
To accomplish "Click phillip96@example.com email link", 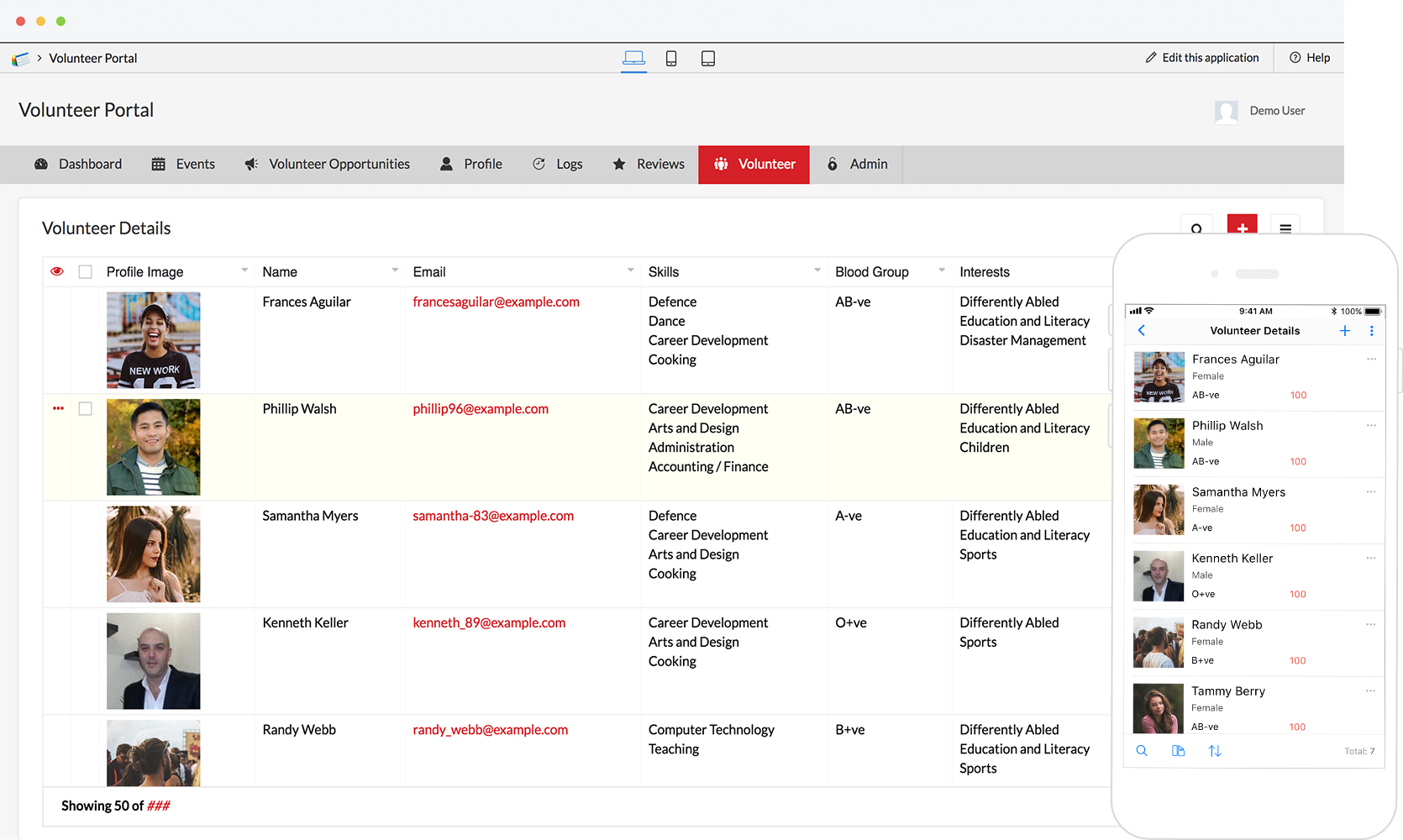I will click(481, 409).
